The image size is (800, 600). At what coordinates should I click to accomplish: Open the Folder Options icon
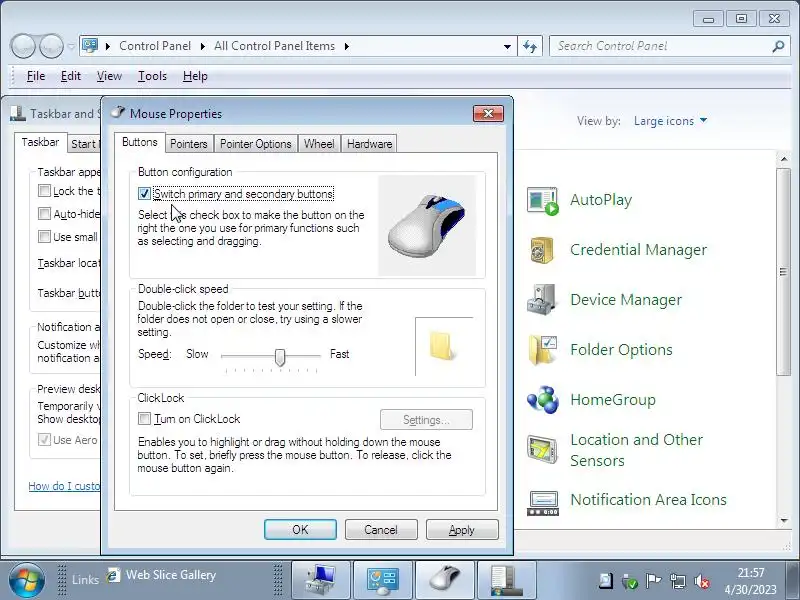pyautogui.click(x=543, y=350)
